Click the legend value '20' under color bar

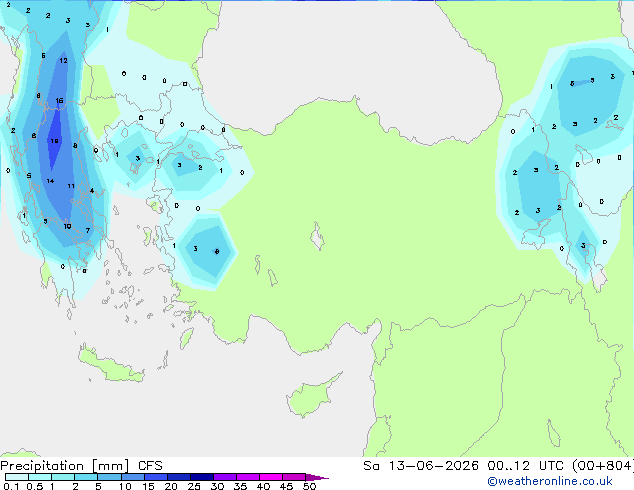pos(171,486)
